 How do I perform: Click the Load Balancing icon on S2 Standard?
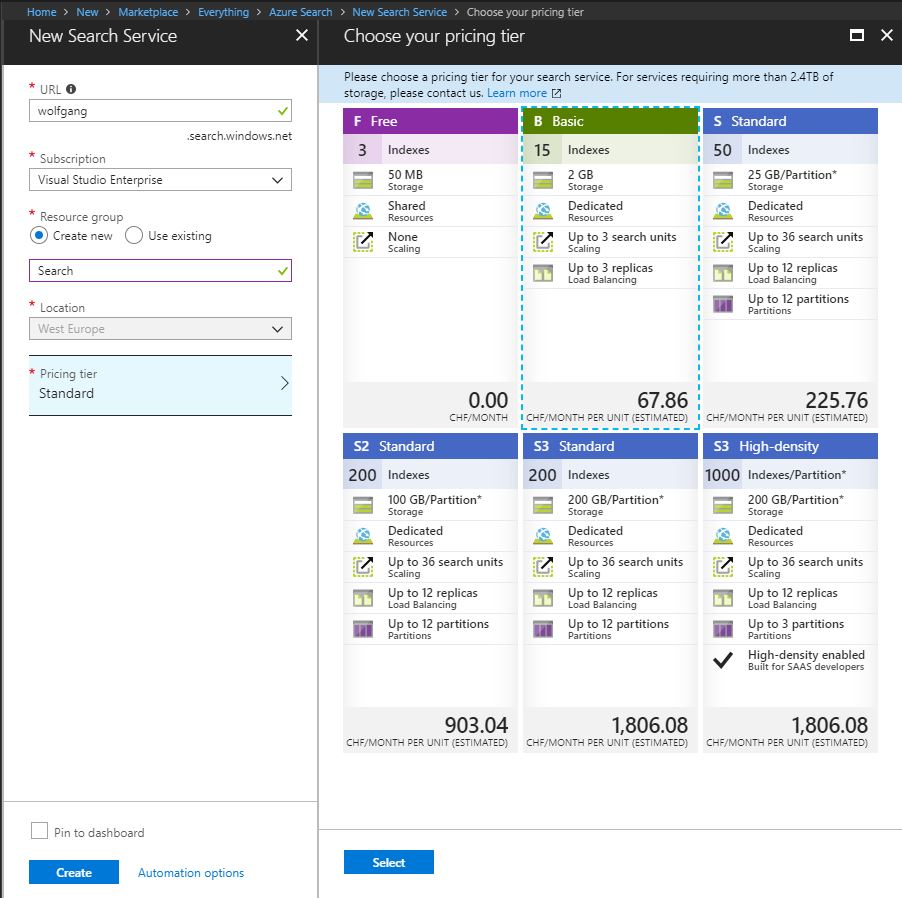361,600
